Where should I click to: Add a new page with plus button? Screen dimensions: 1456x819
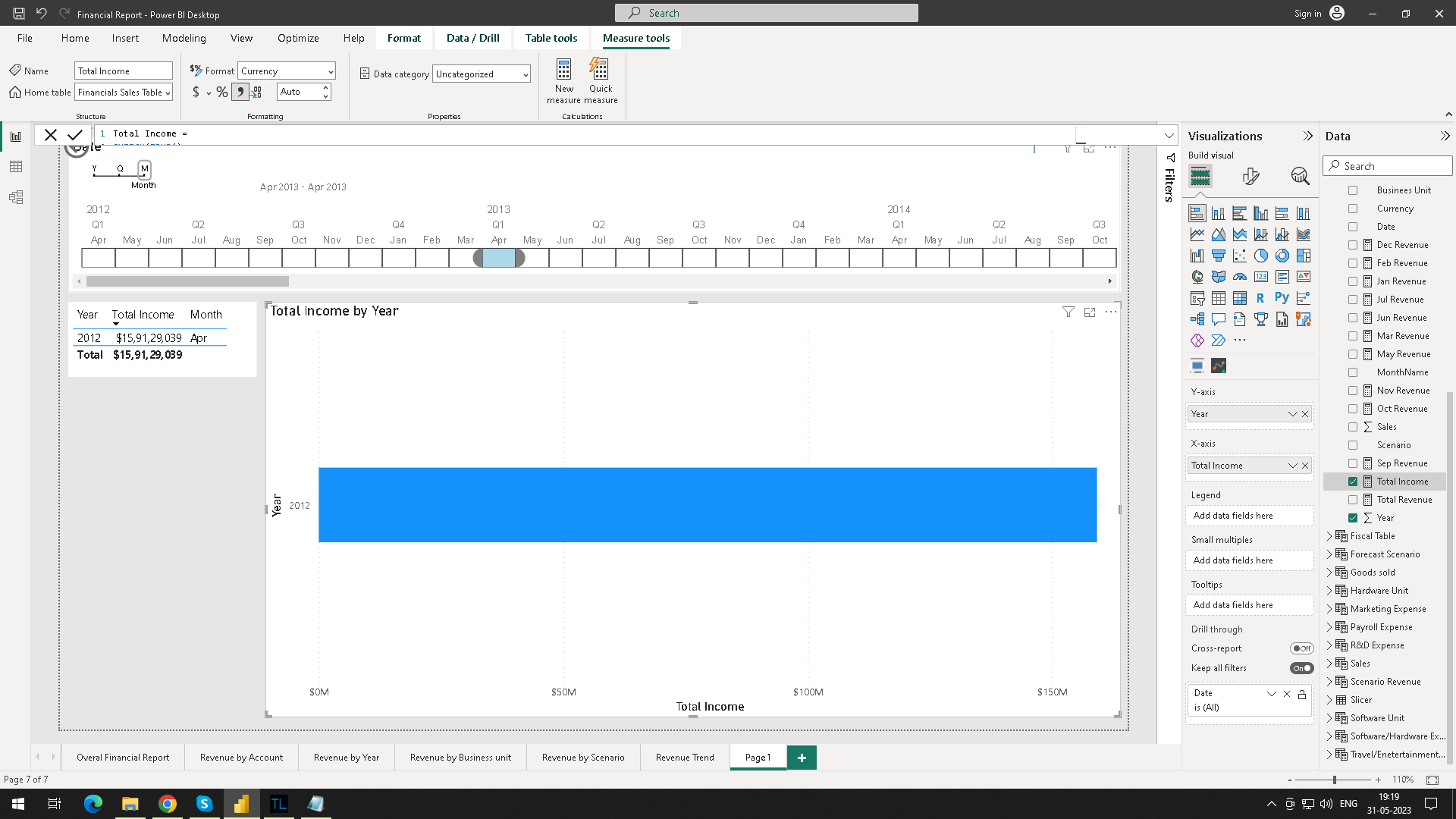802,758
